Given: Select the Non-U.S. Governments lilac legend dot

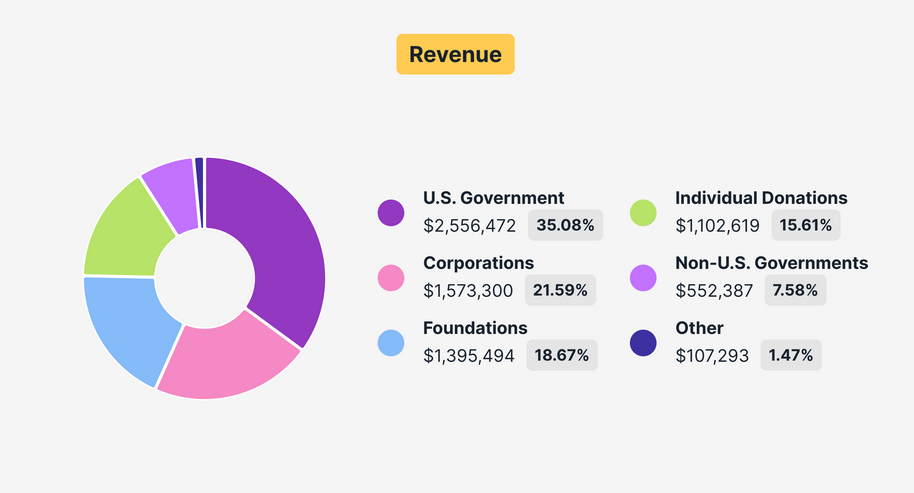Looking at the screenshot, I should 643,278.
